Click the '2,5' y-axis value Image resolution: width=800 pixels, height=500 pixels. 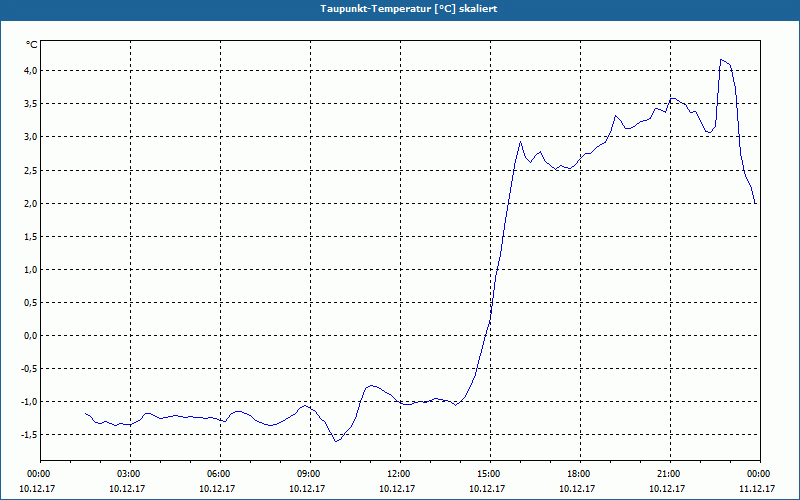(31, 170)
